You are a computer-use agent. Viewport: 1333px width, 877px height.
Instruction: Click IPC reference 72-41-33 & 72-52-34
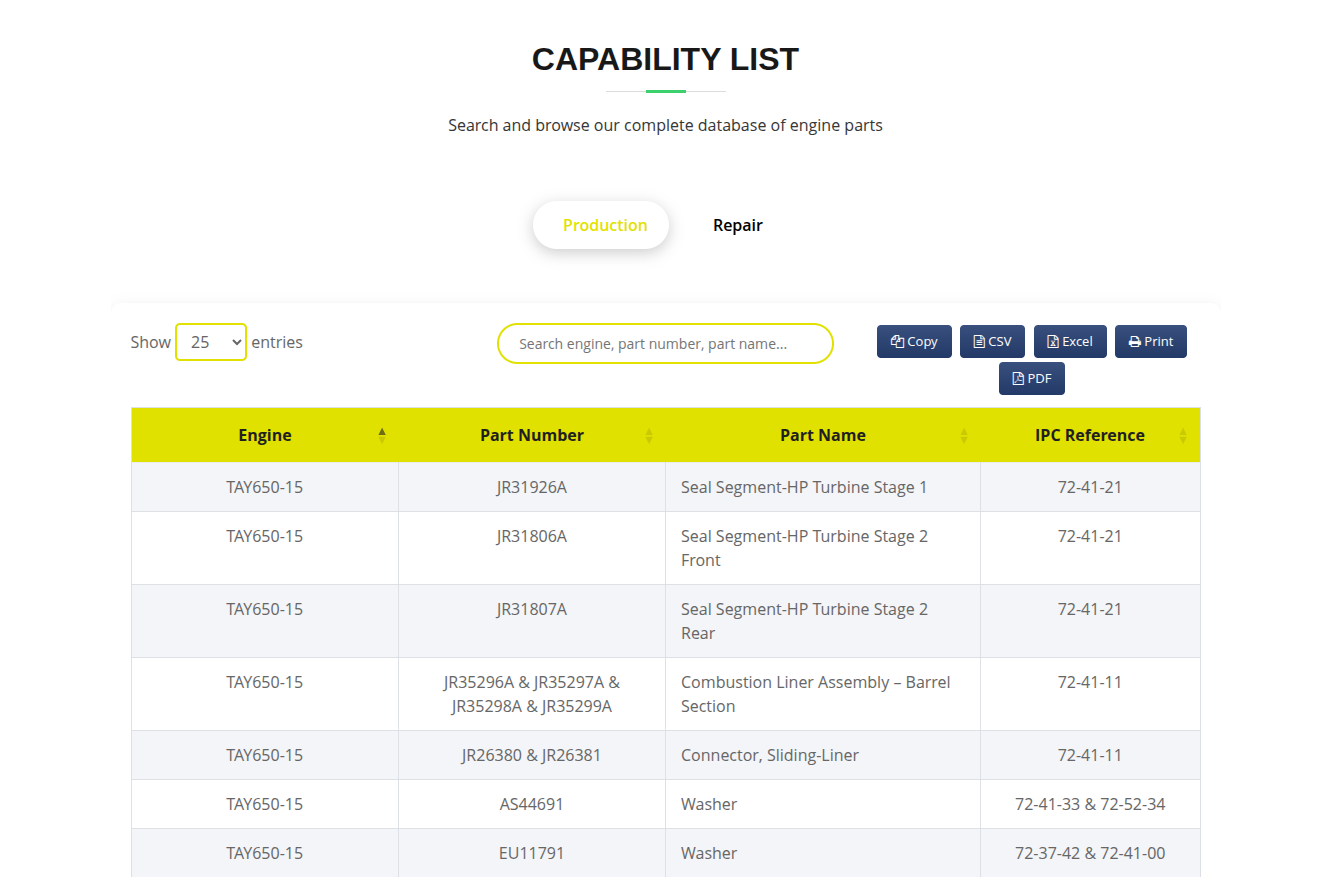pyautogui.click(x=1090, y=804)
